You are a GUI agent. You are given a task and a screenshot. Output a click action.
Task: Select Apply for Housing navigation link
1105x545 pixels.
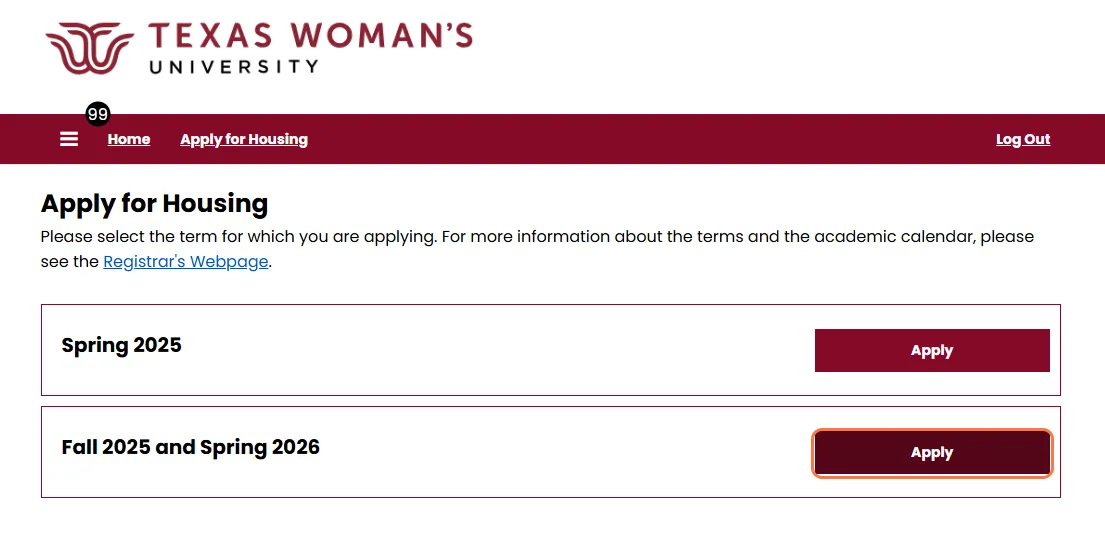(x=244, y=140)
